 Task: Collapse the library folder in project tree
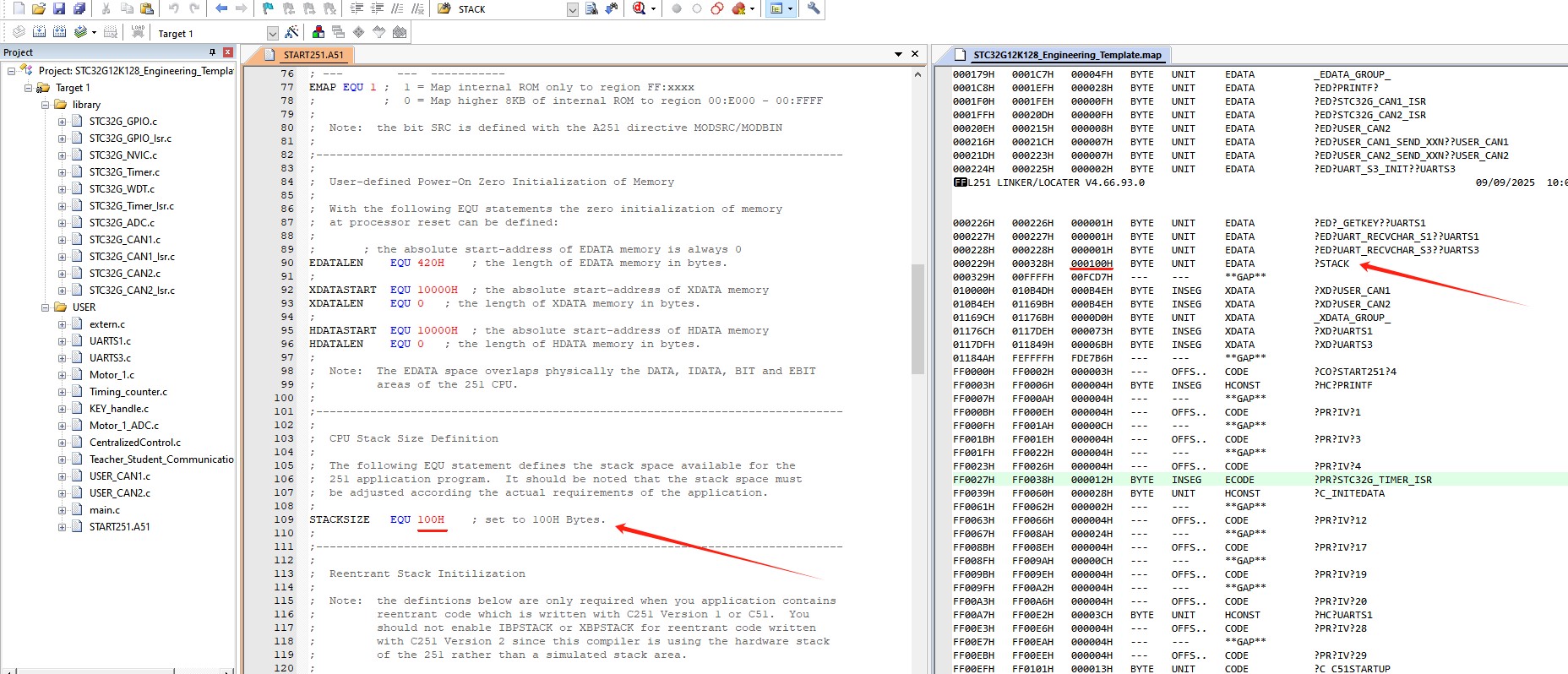[x=46, y=105]
